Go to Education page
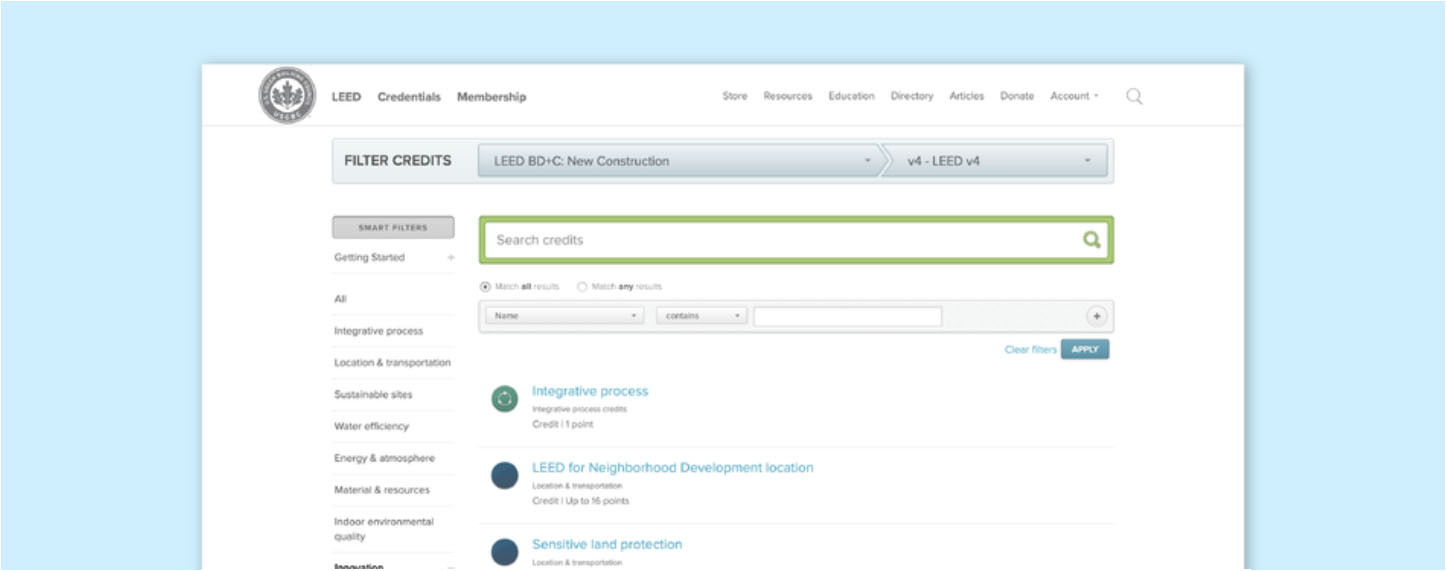Viewport: 1446px width, 571px height. click(852, 96)
